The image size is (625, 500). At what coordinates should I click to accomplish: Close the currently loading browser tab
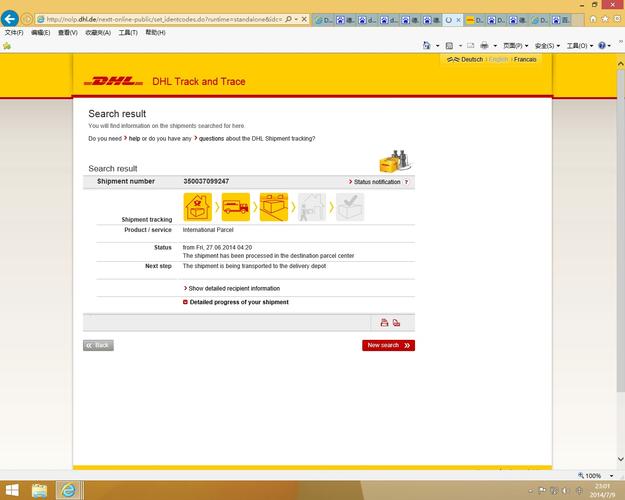pyautogui.click(x=458, y=20)
